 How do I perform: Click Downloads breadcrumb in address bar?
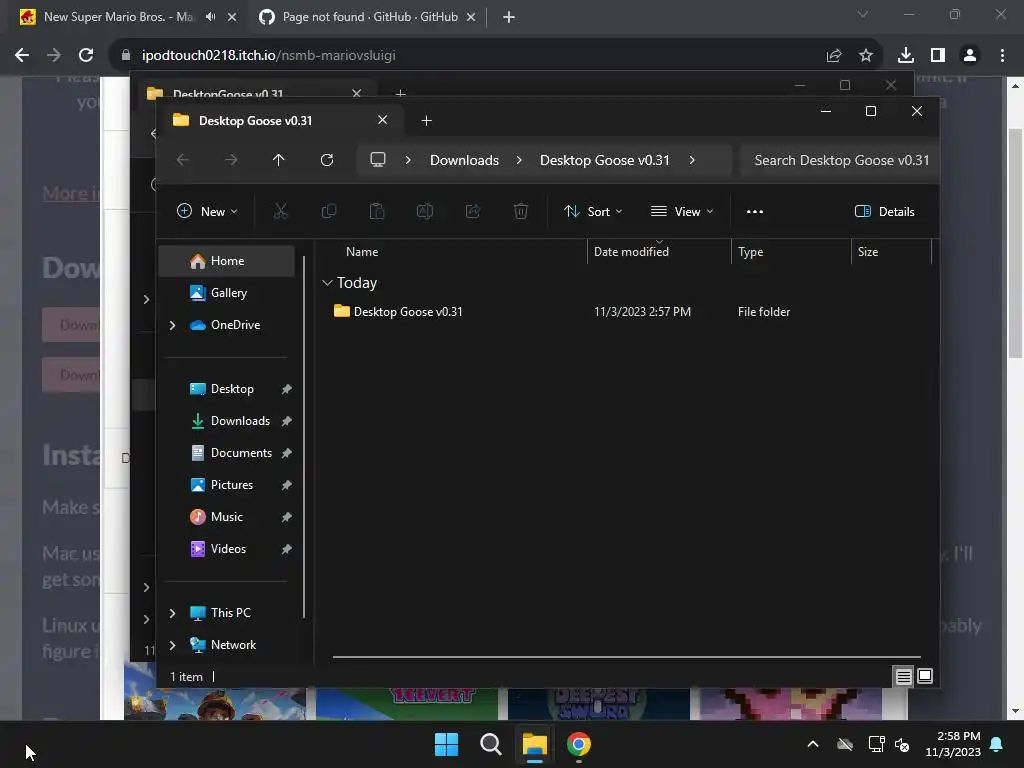[x=464, y=160]
